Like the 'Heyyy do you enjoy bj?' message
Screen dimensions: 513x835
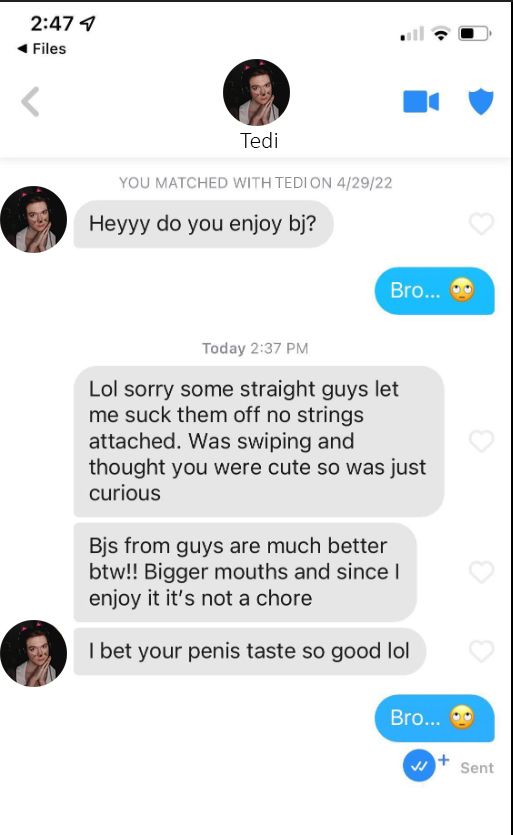[x=482, y=224]
